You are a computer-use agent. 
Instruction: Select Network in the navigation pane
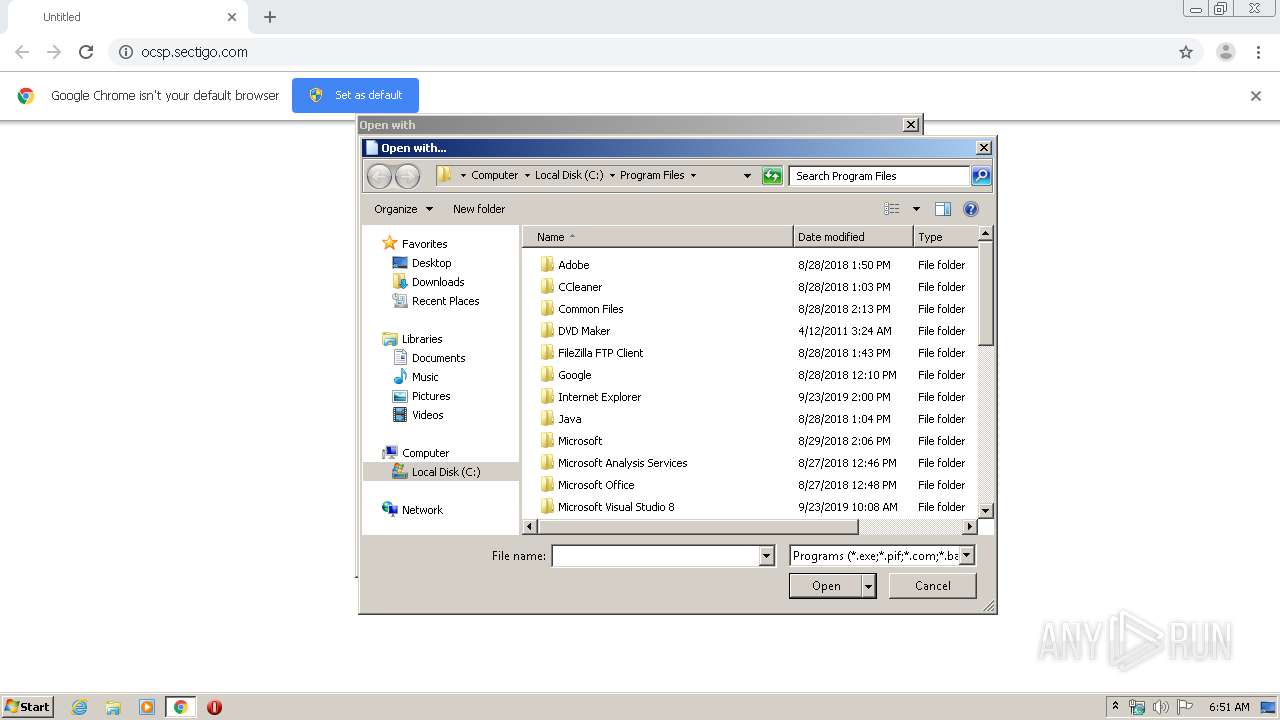422,510
